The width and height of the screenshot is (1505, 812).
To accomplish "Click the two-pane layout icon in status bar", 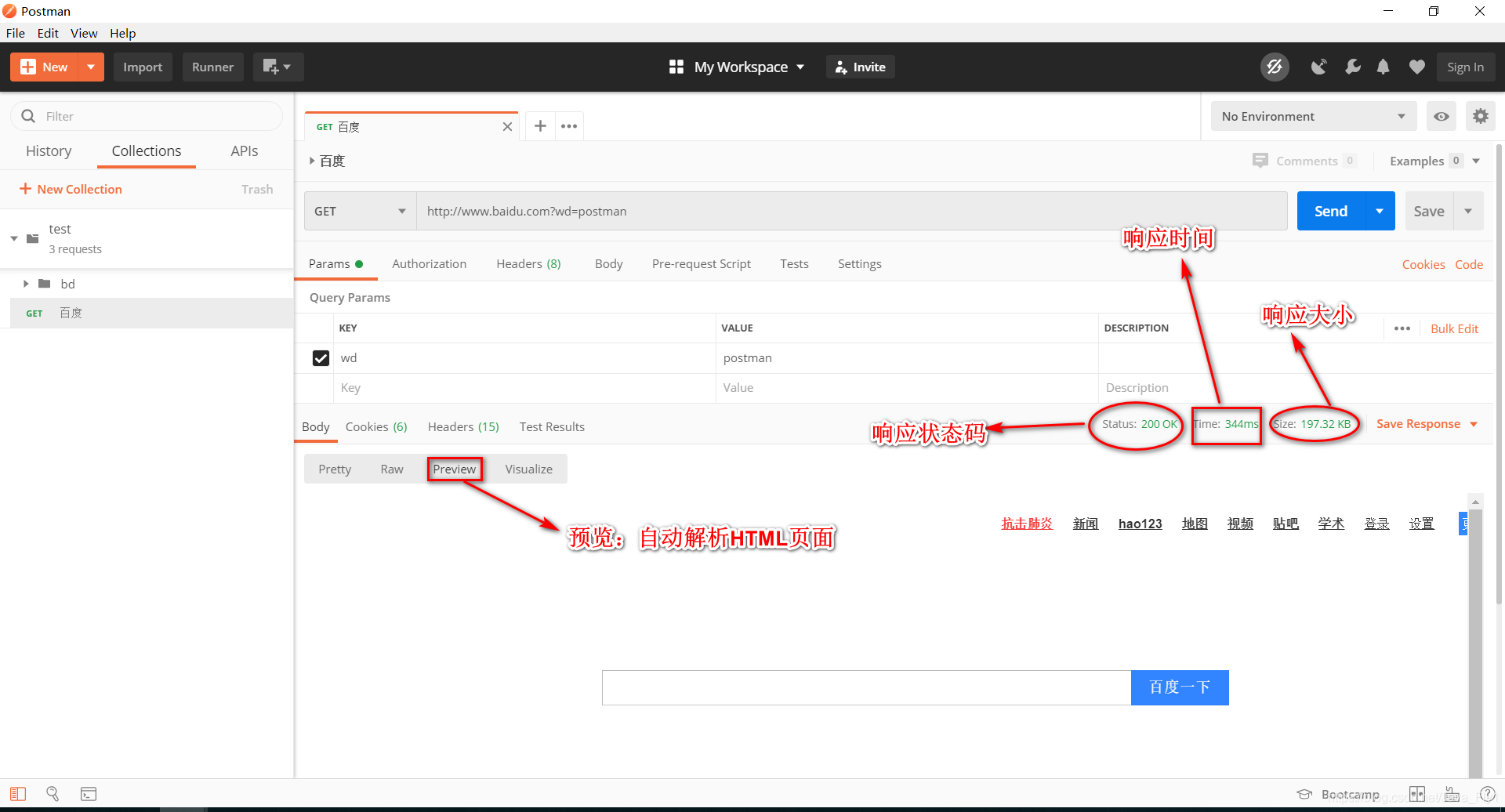I will coord(1417,794).
